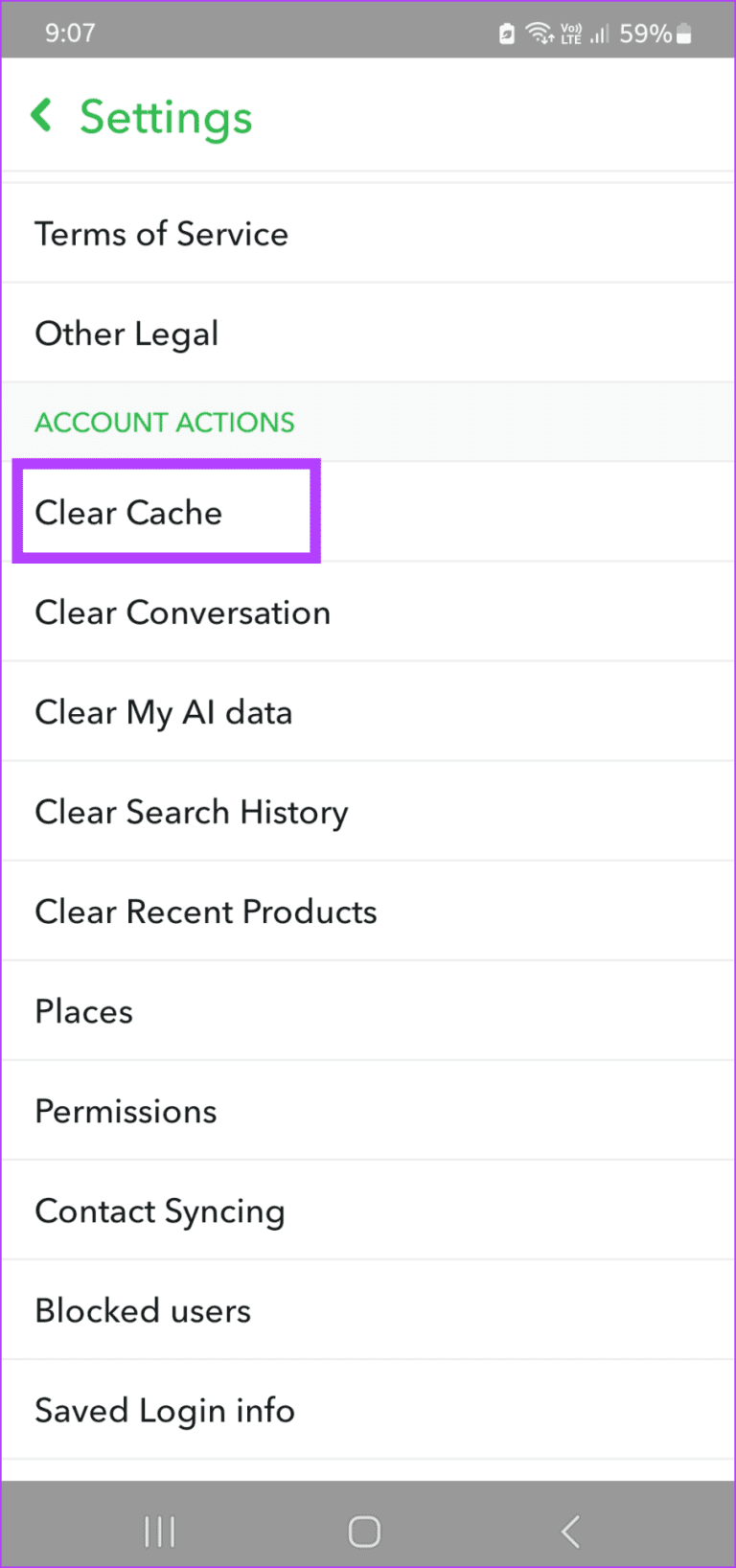Open Saved Login info

pos(164,1410)
